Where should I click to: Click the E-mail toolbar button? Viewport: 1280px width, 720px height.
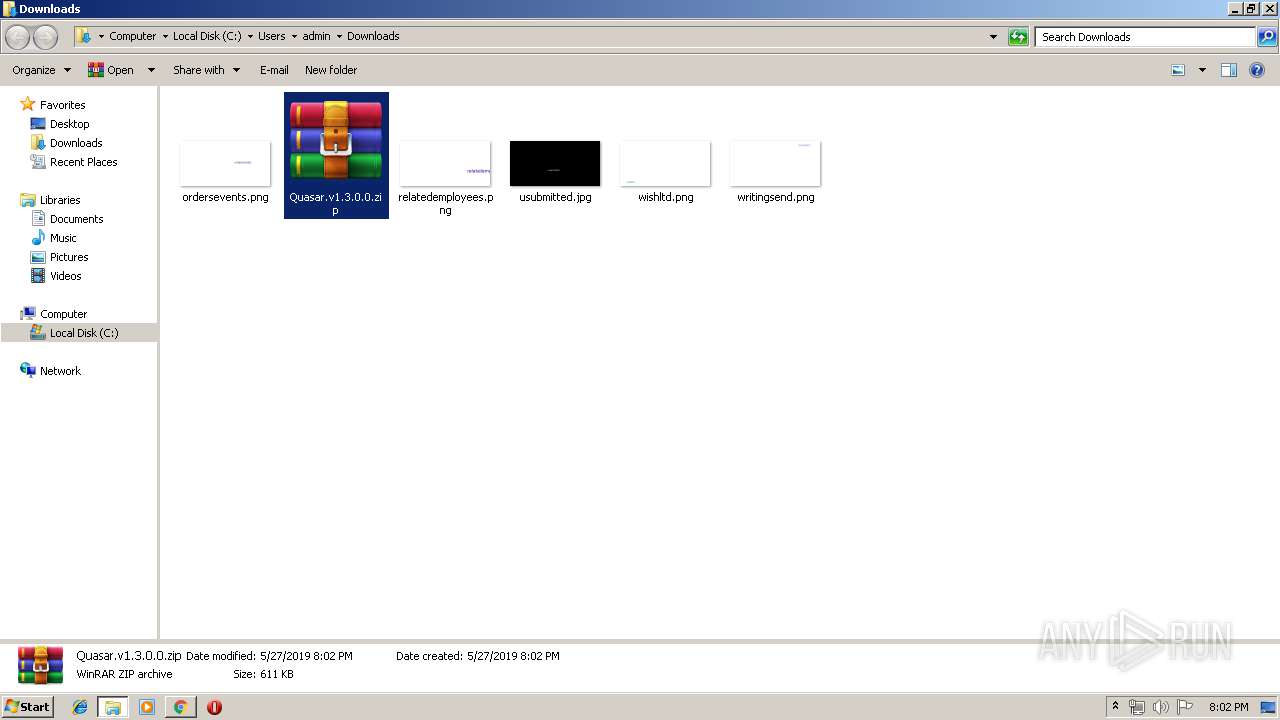point(274,70)
